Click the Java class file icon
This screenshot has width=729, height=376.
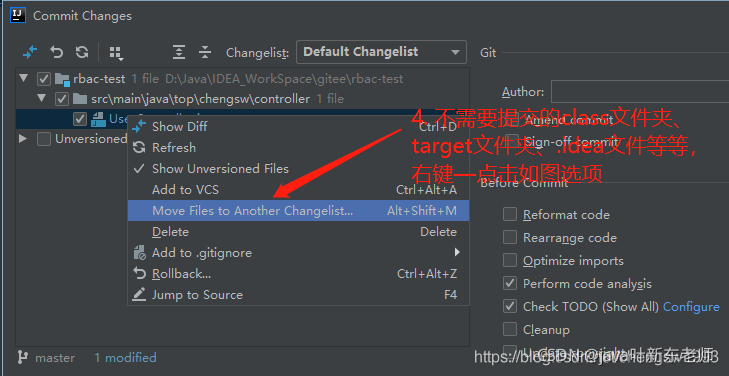(98, 119)
